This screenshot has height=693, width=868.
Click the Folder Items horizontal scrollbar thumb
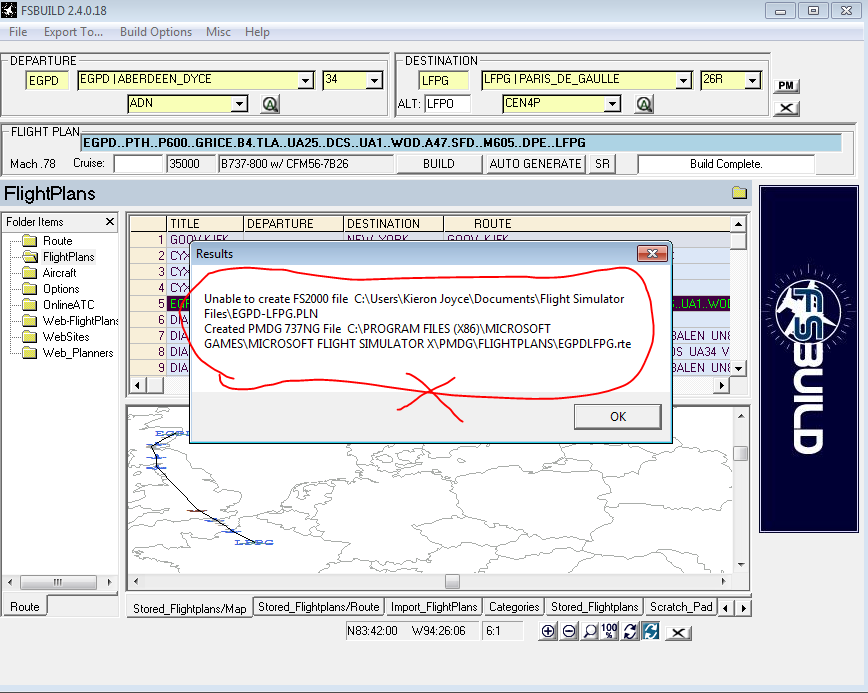(x=58, y=582)
